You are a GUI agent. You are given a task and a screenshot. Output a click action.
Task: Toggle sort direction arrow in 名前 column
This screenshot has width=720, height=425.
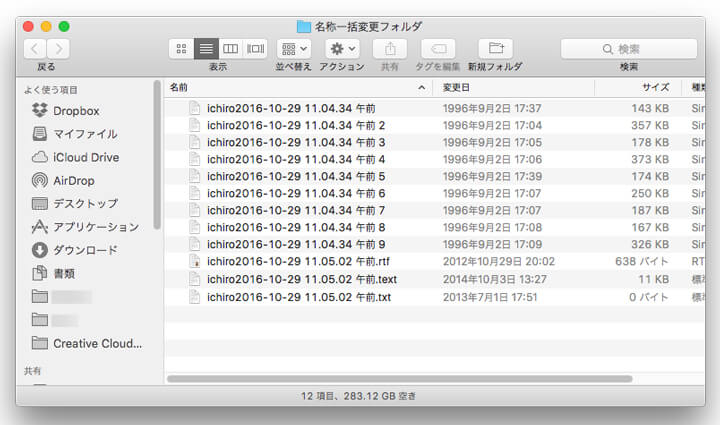click(x=422, y=88)
